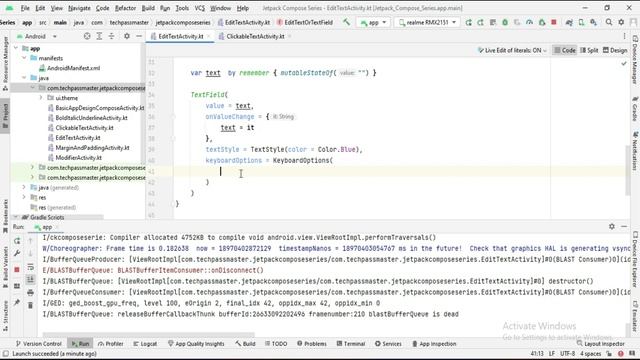Print Run console output
This screenshot has height=360, width=640.
point(30,292)
